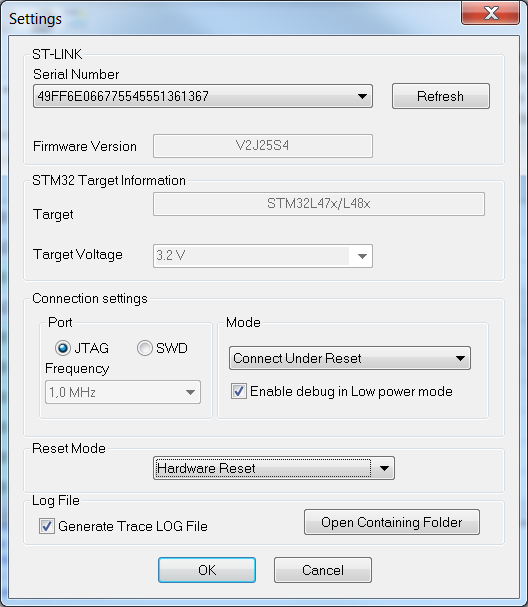Open the Reset Mode dropdown arrow
Screen dimensions: 528x607
click(384, 468)
